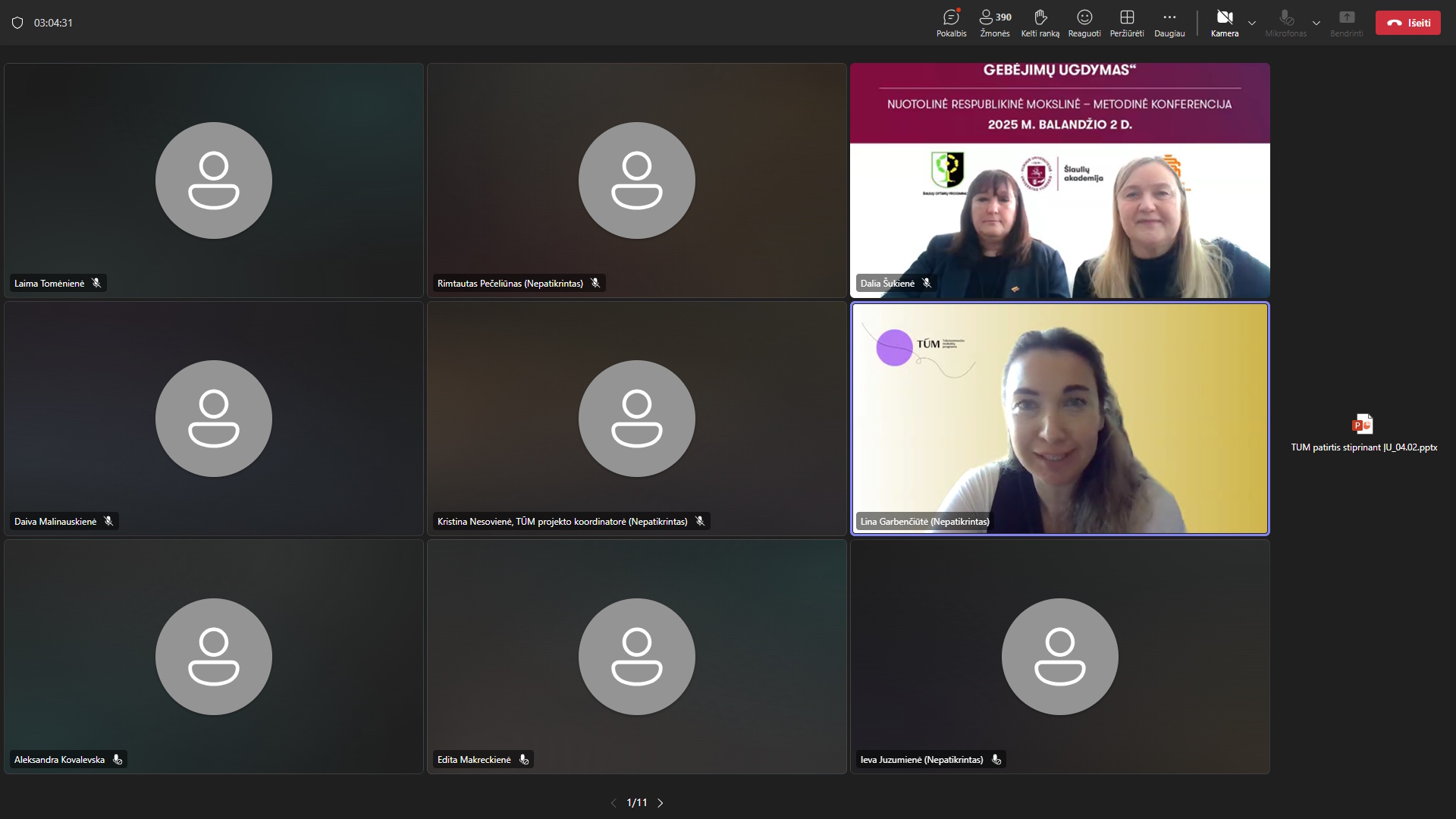1456x819 pixels.
Task: Turn on the Kamera toggle
Action: 1225,23
